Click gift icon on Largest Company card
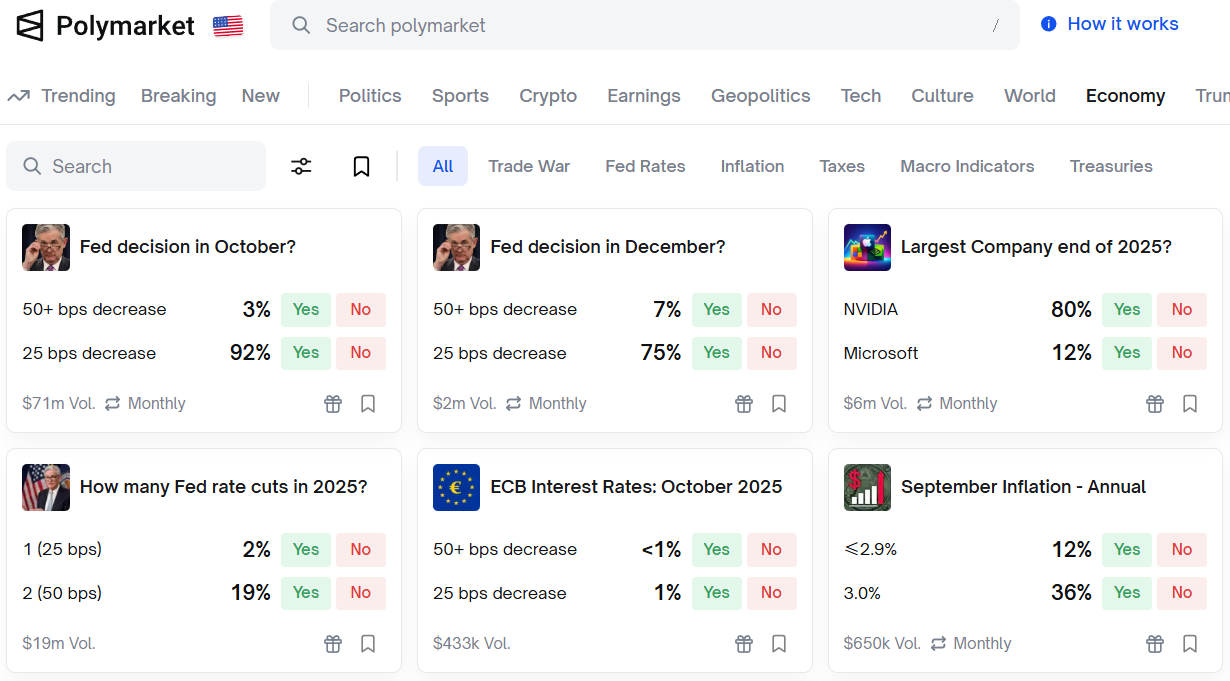1230x681 pixels. tap(1155, 404)
